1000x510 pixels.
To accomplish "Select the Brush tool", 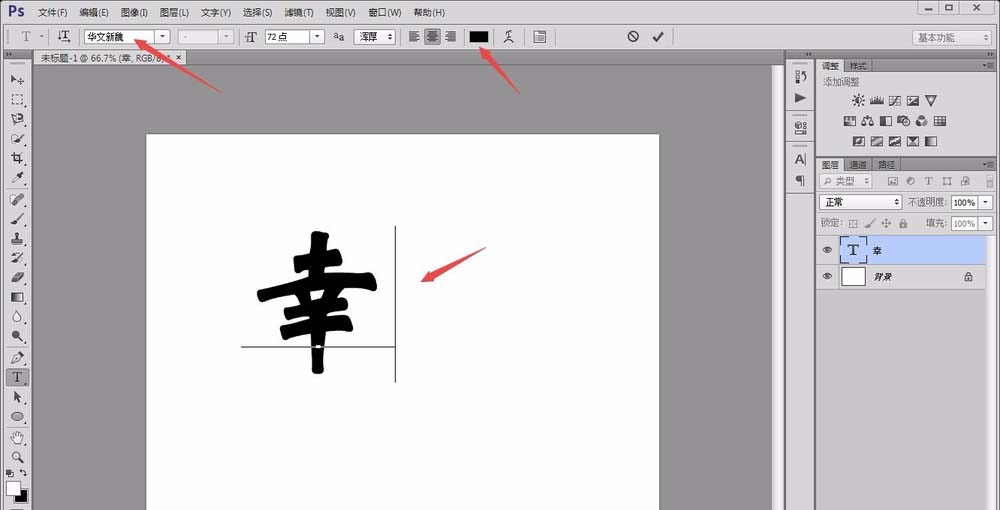I will [x=17, y=219].
